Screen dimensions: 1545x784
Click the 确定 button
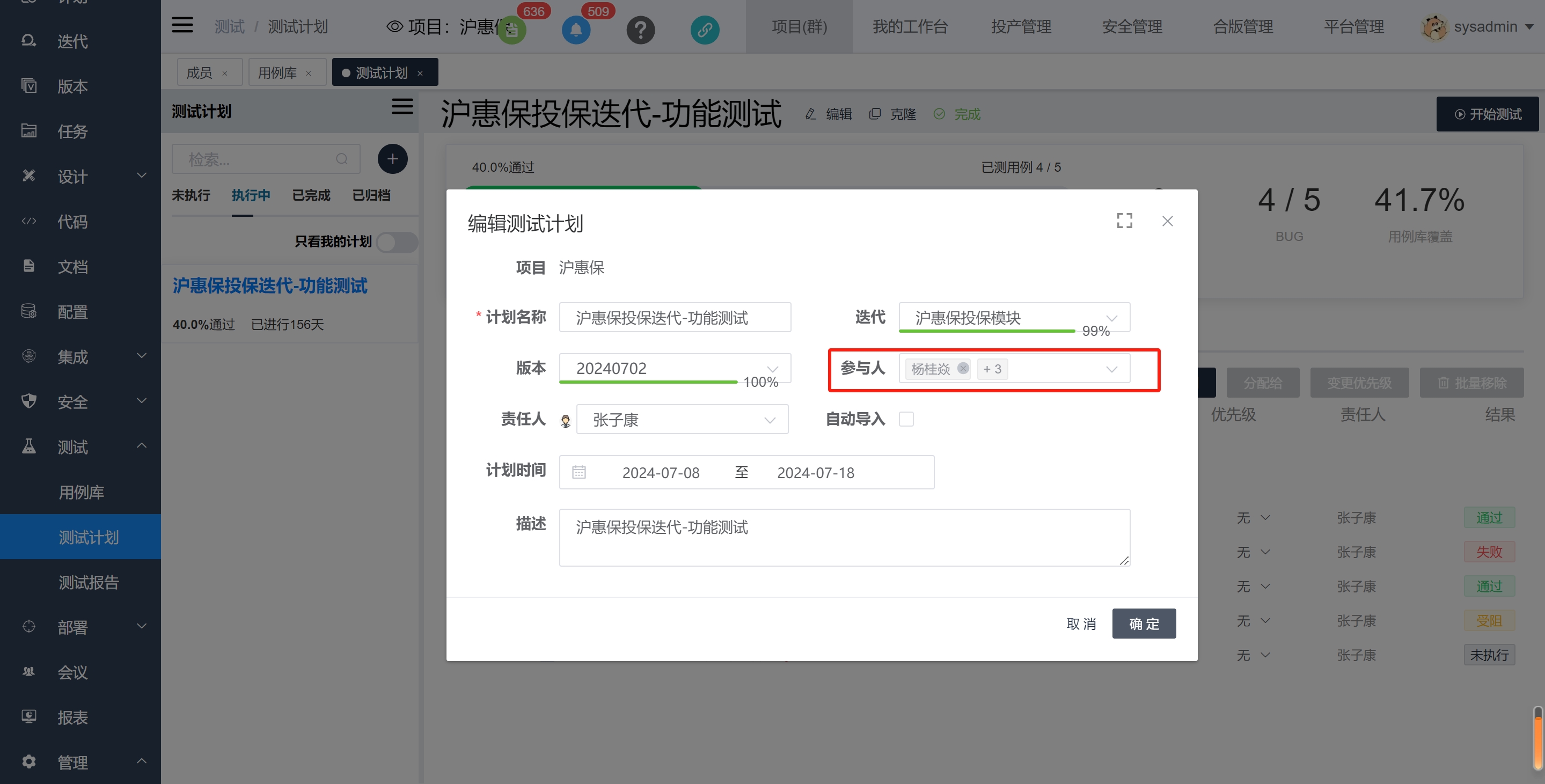tap(1143, 624)
